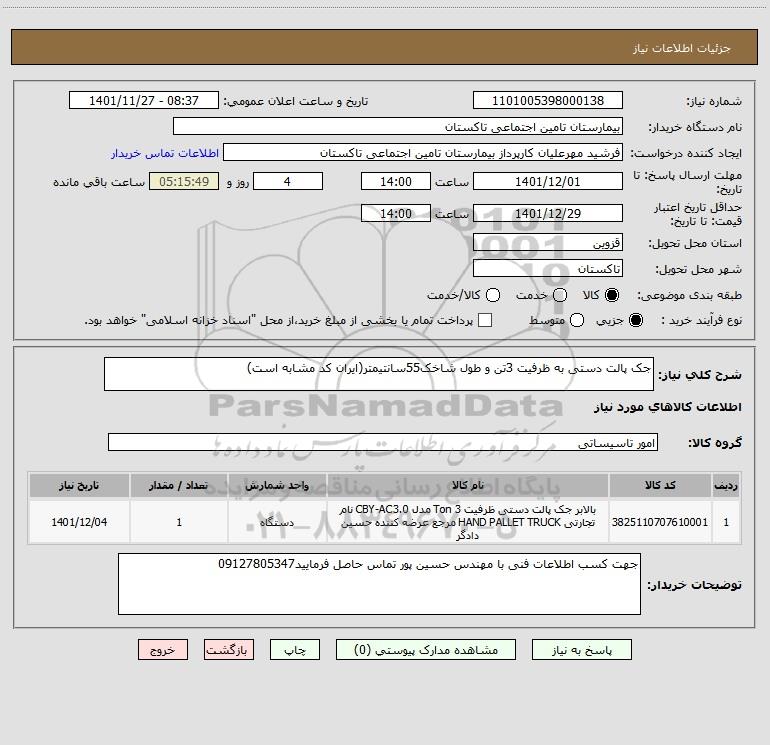The width and height of the screenshot is (770, 745).
Task: Click the response deadline date 1401/12/01
Action: [x=548, y=181]
